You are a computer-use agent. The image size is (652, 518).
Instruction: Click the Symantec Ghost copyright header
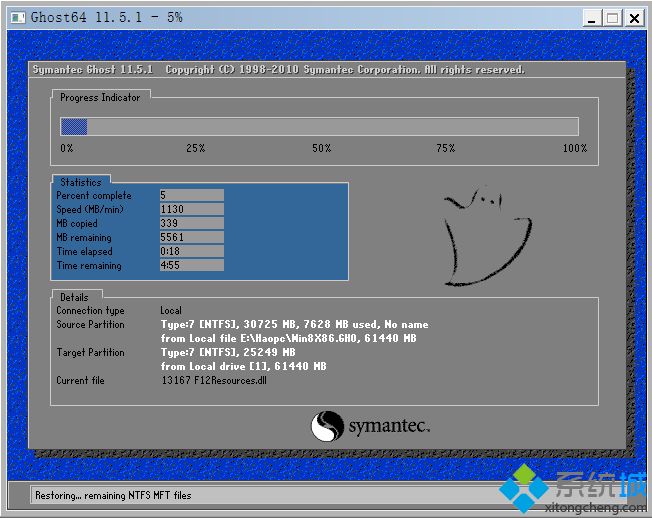[279, 69]
